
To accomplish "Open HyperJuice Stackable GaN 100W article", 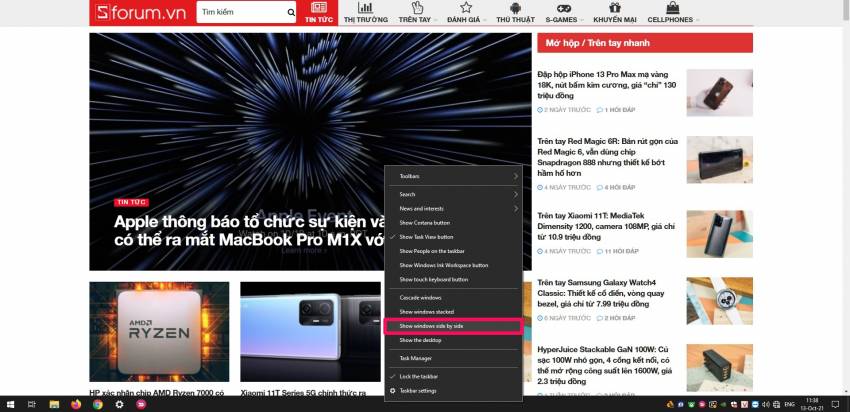I will pos(605,365).
